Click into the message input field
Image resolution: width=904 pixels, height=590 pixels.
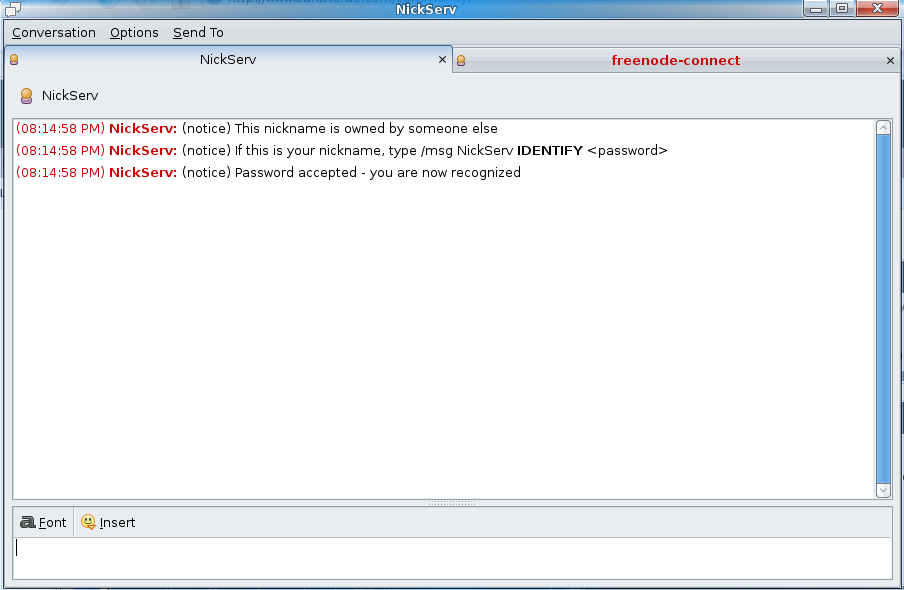point(452,558)
